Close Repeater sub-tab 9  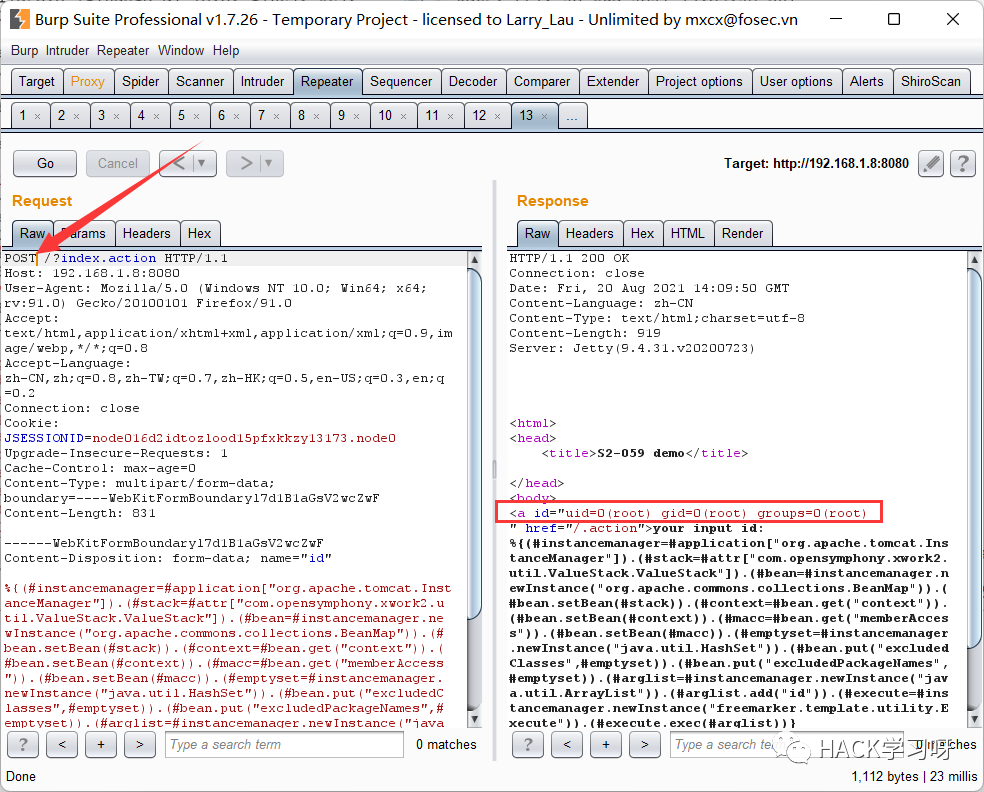356,117
